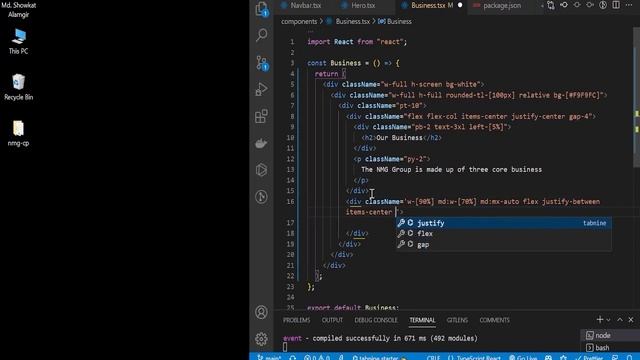Open the editor More Actions ellipsis

pyautogui.click(x=629, y=5)
